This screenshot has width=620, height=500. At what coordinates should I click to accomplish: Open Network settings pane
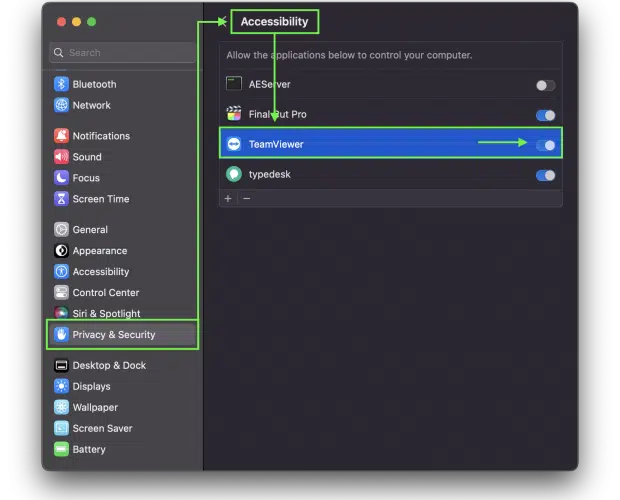point(123,105)
